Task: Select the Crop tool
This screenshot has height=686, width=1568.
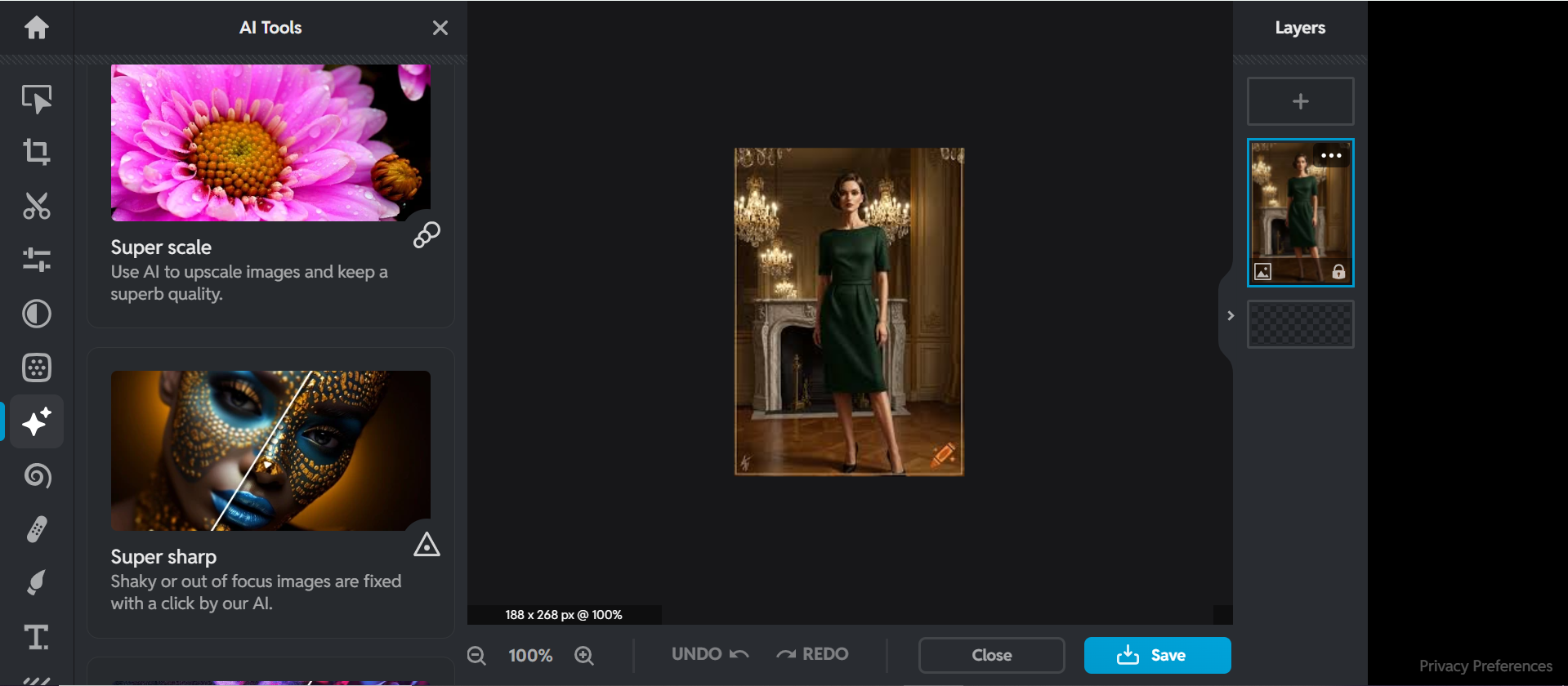Action: 37,152
